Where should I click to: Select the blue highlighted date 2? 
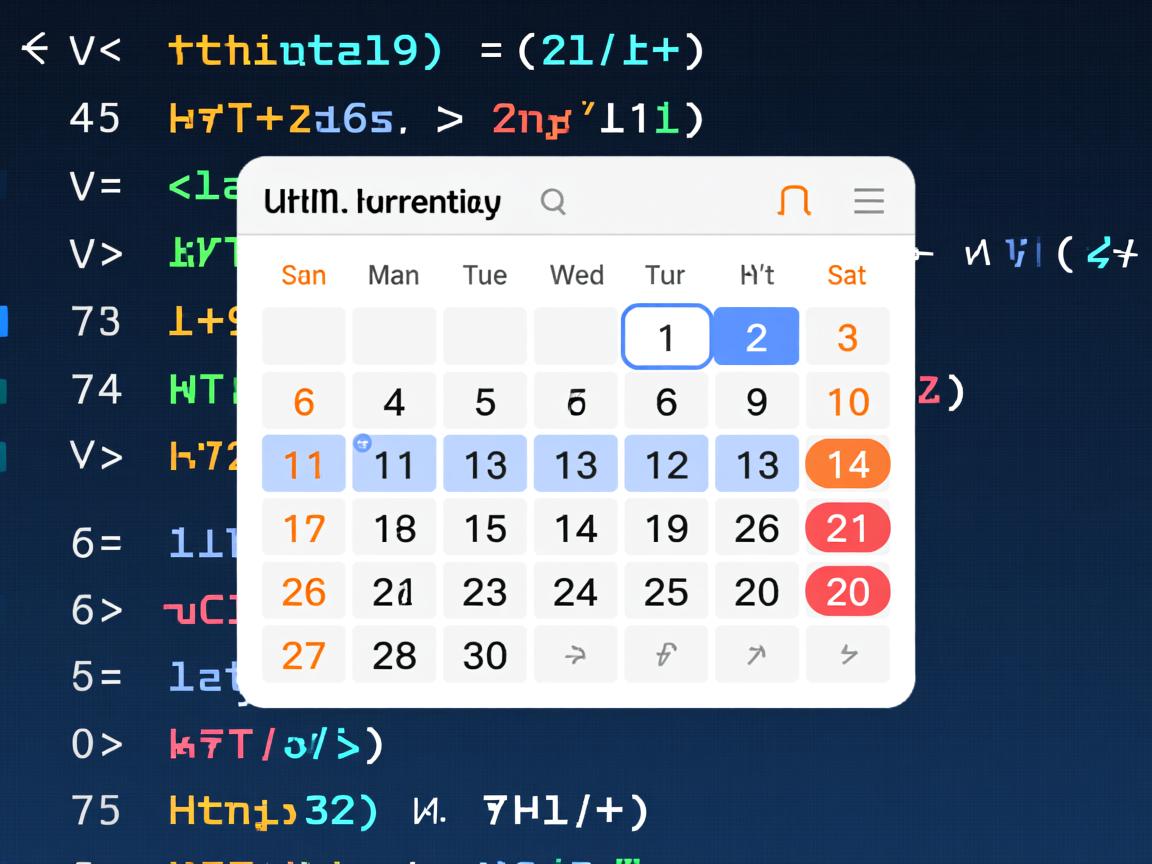tap(756, 337)
